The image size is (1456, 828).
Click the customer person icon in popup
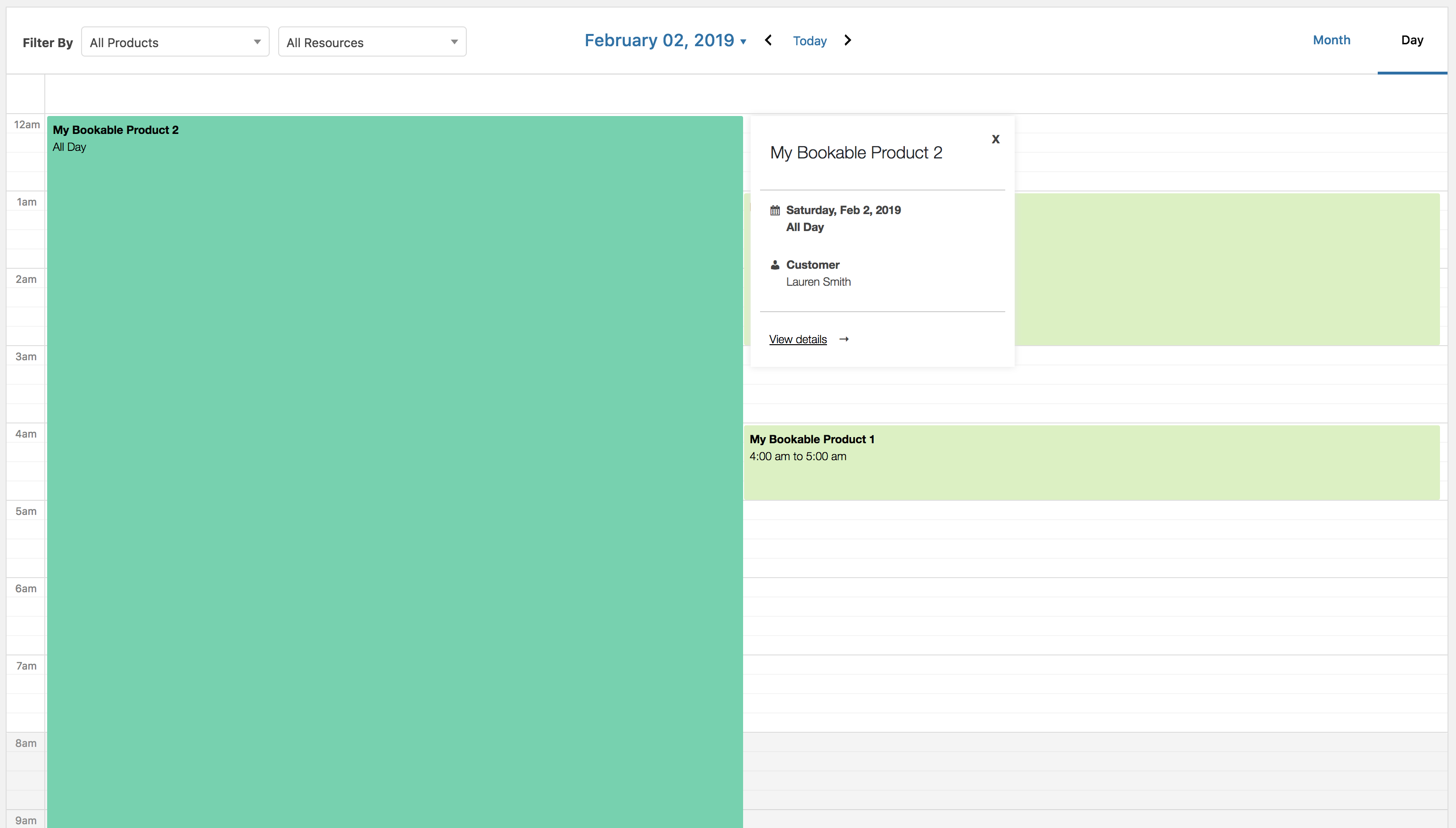point(775,265)
